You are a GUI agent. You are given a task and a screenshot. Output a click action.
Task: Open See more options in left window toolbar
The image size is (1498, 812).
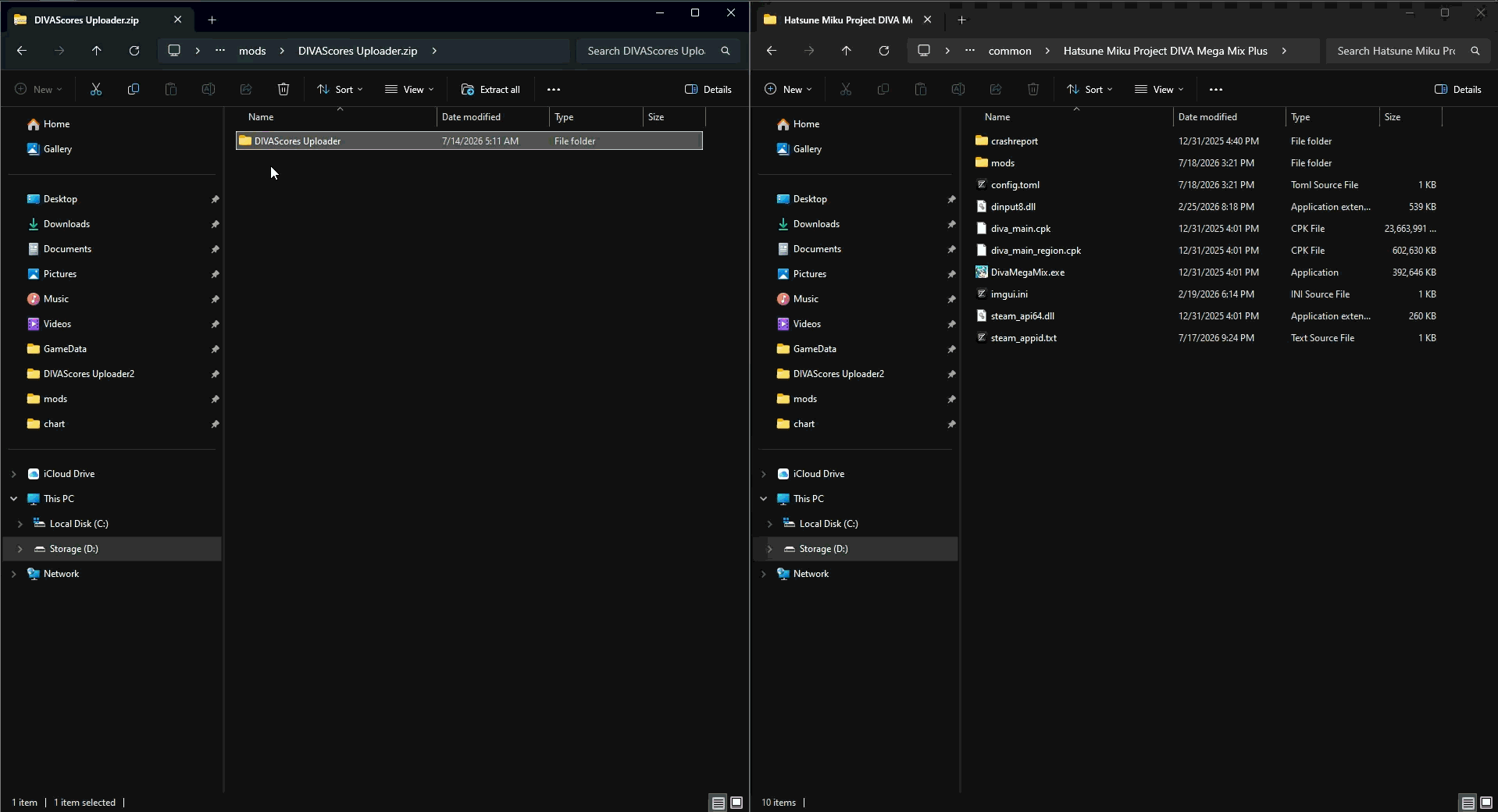click(554, 90)
